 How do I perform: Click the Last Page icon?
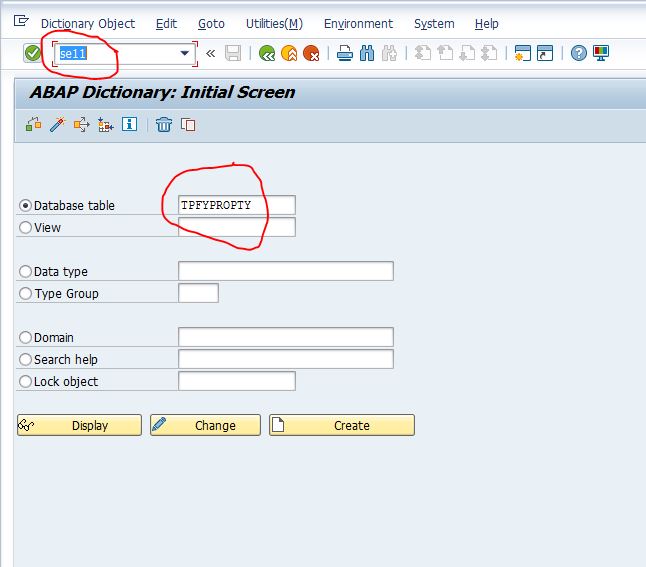pyautogui.click(x=489, y=53)
